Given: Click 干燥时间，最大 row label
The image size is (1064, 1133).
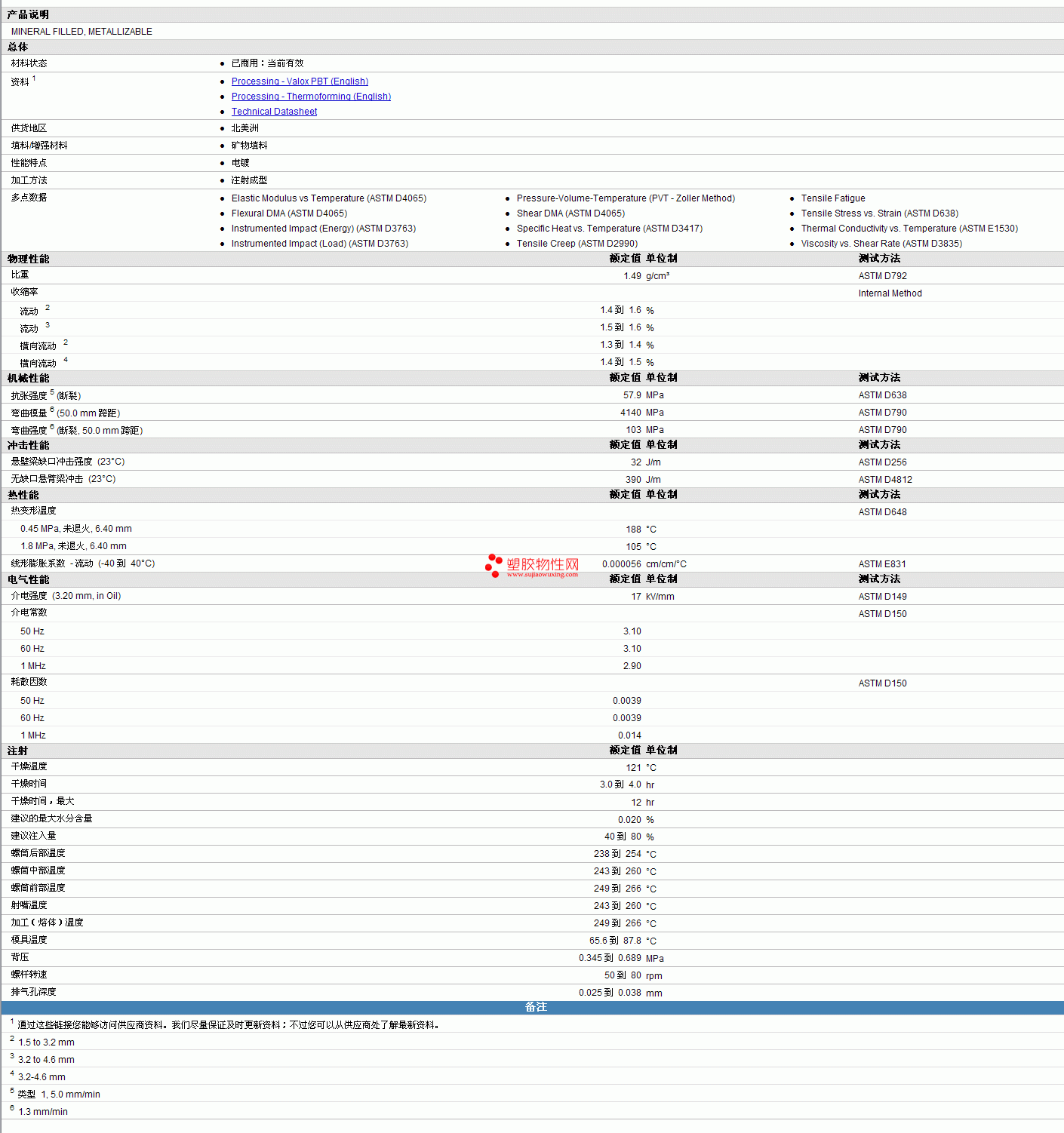Looking at the screenshot, I should click(42, 801).
